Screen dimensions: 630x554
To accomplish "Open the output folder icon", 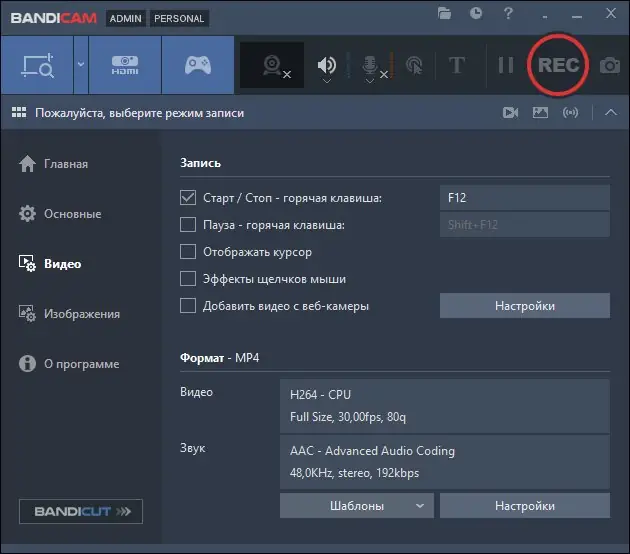I will [444, 14].
